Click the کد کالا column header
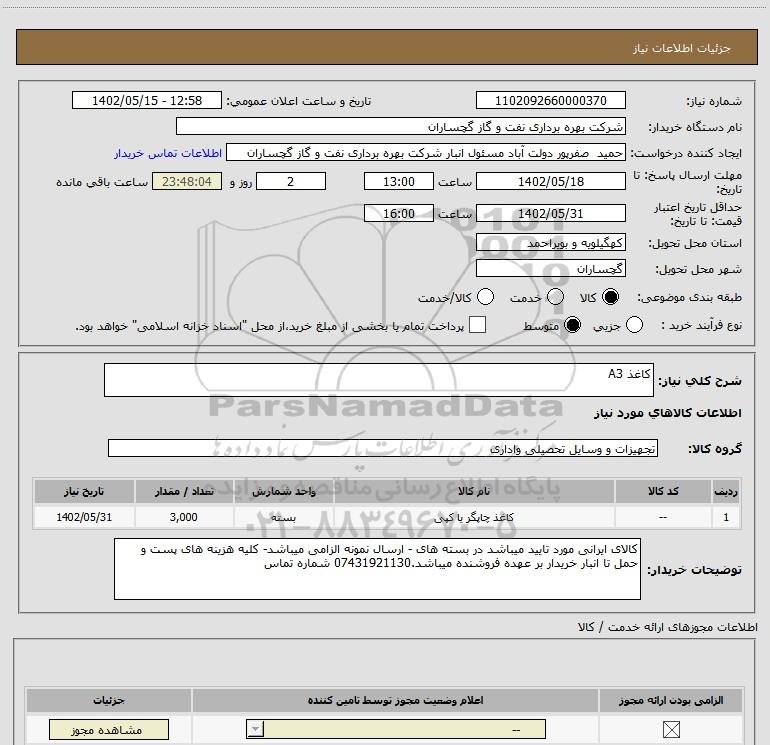 coord(663,491)
